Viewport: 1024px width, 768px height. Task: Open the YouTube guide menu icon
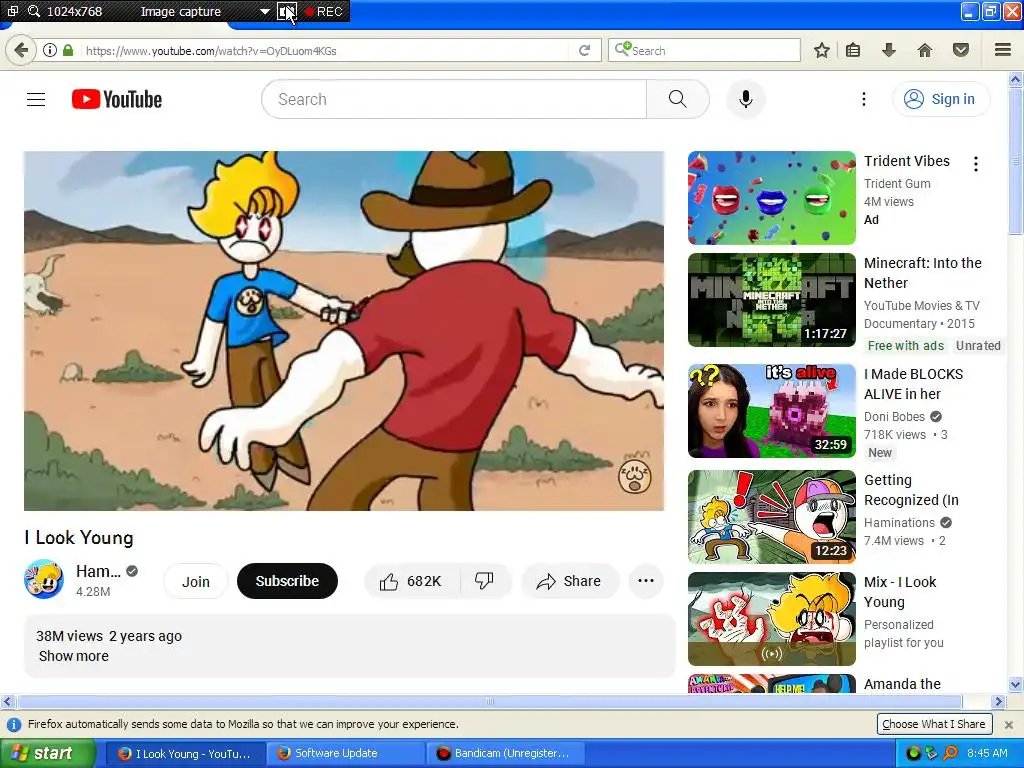point(36,99)
